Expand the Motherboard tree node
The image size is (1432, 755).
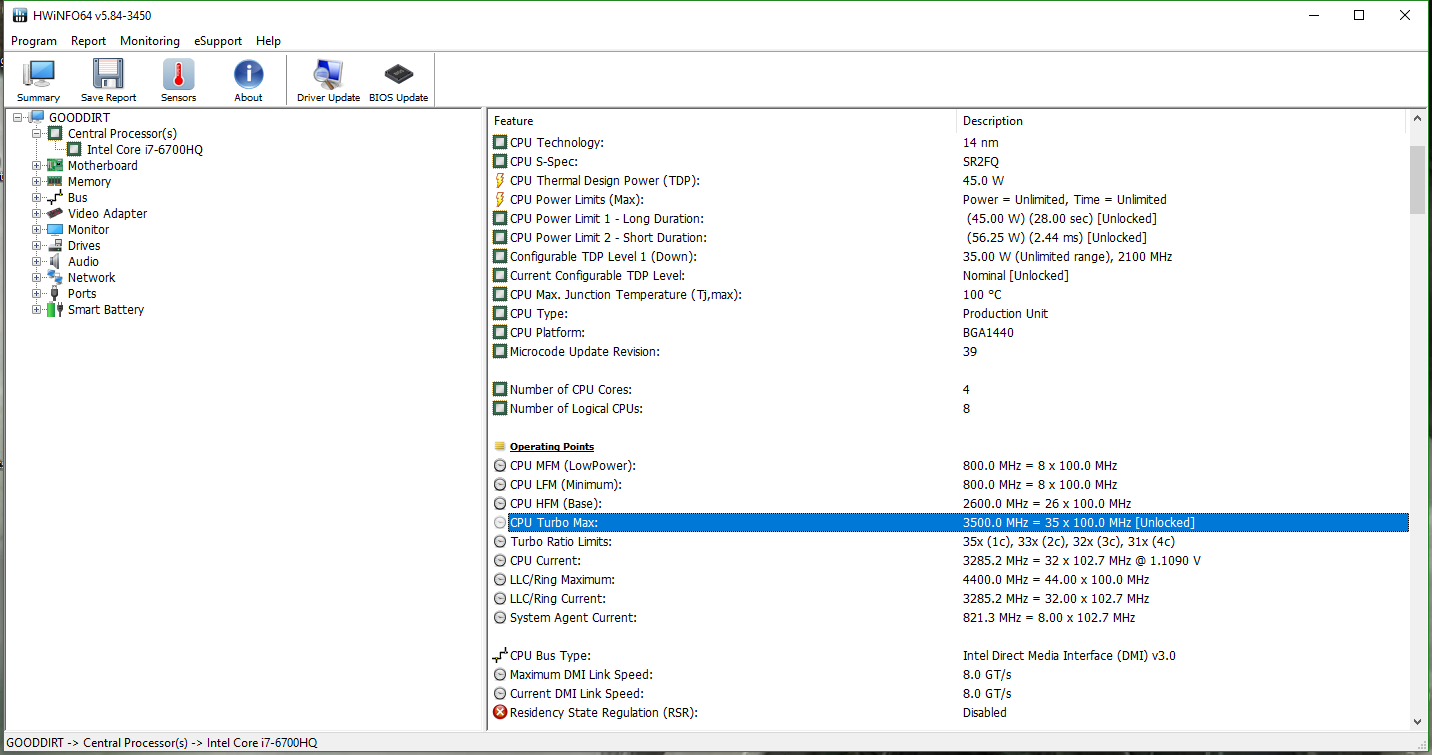tap(37, 166)
